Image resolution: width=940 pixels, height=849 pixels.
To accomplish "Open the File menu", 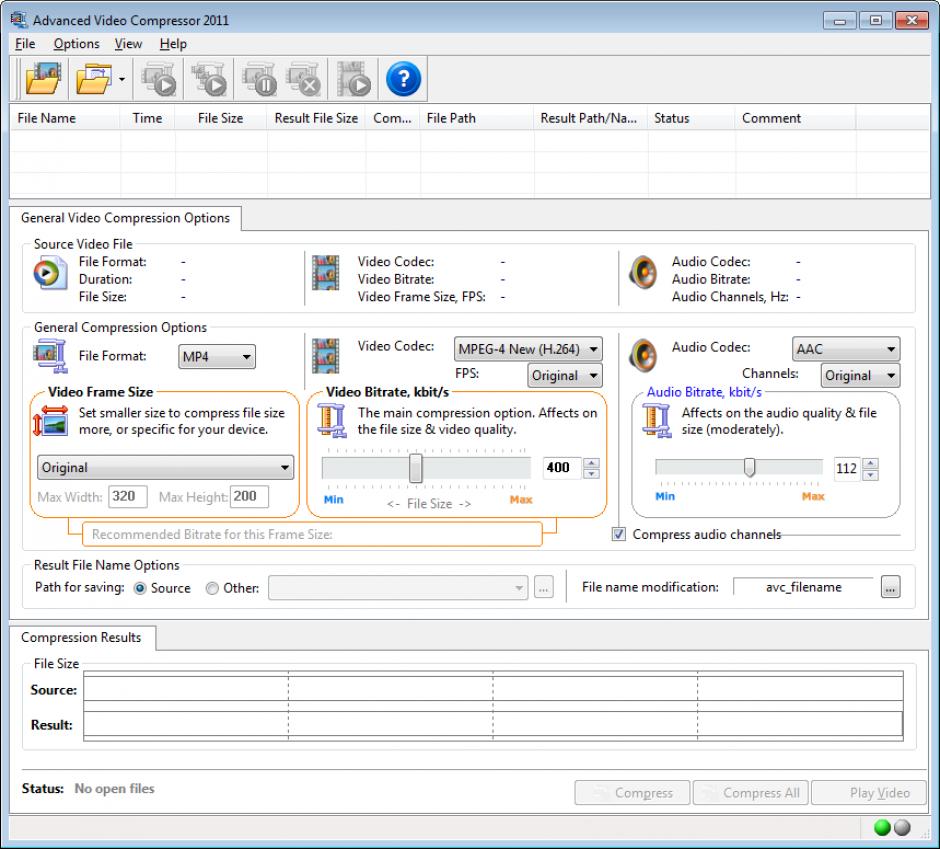I will [25, 44].
